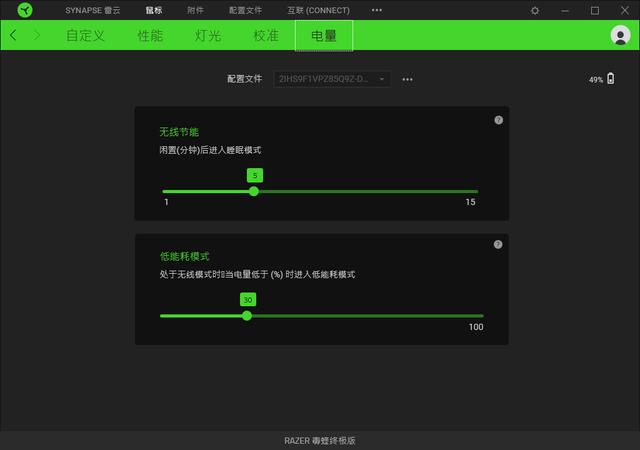Close the Synapse window
The height and width of the screenshot is (450, 640).
pos(624,11)
